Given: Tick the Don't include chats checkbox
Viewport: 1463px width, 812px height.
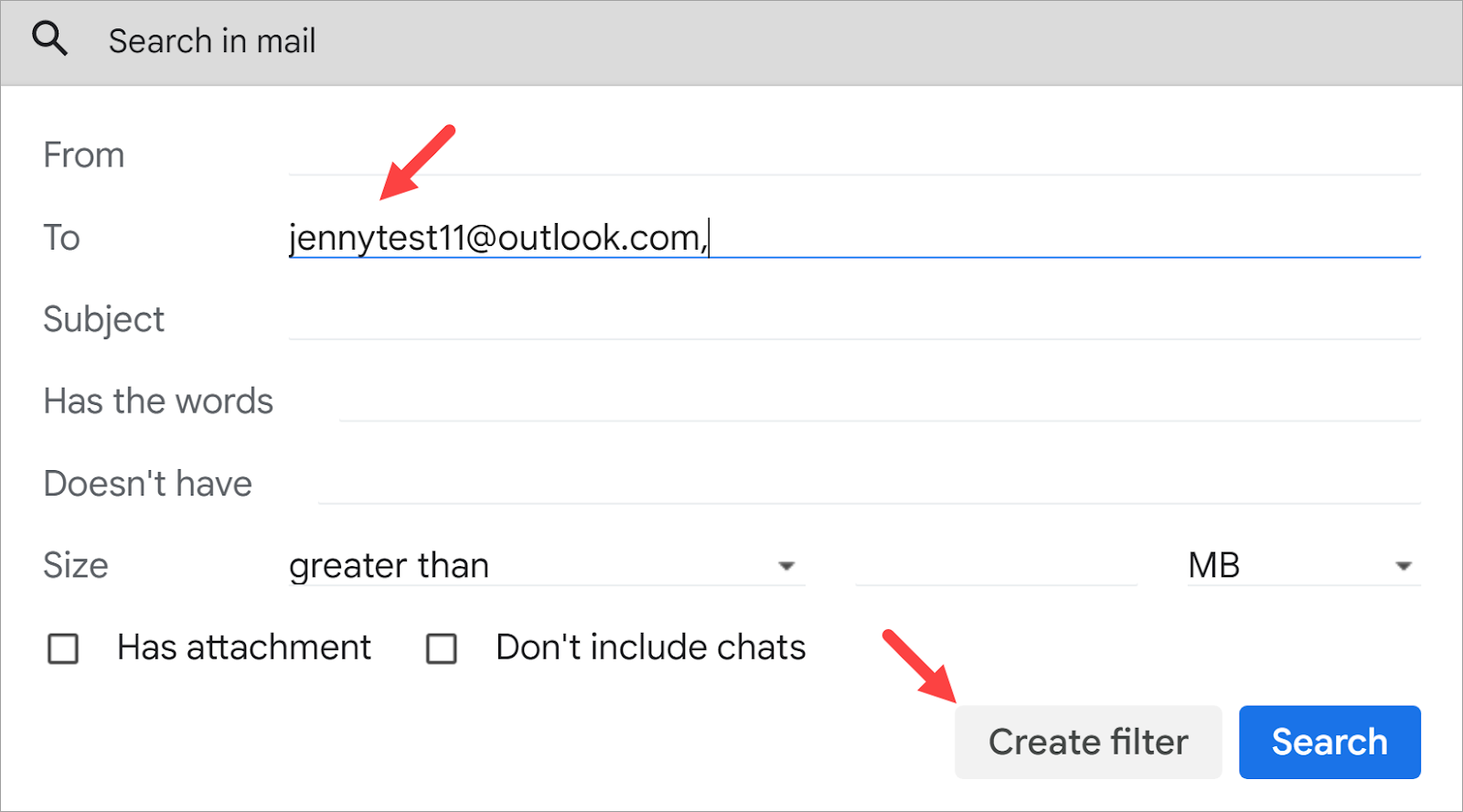Looking at the screenshot, I should point(442,649).
